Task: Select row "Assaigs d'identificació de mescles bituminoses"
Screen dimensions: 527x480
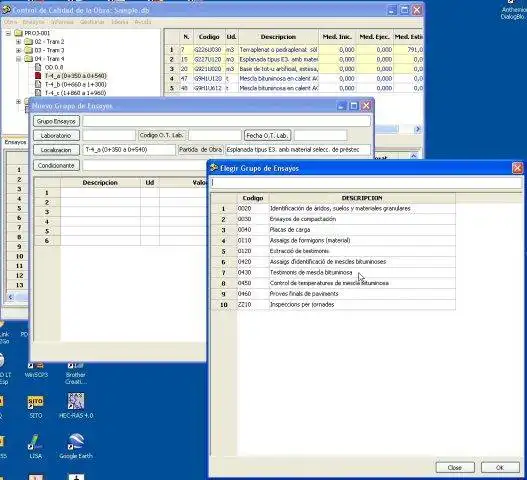Action: pos(333,262)
